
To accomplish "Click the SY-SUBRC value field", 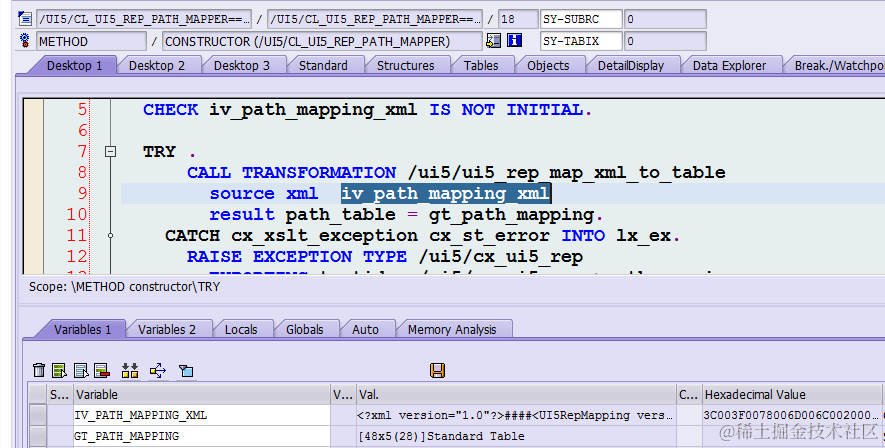I will point(665,19).
